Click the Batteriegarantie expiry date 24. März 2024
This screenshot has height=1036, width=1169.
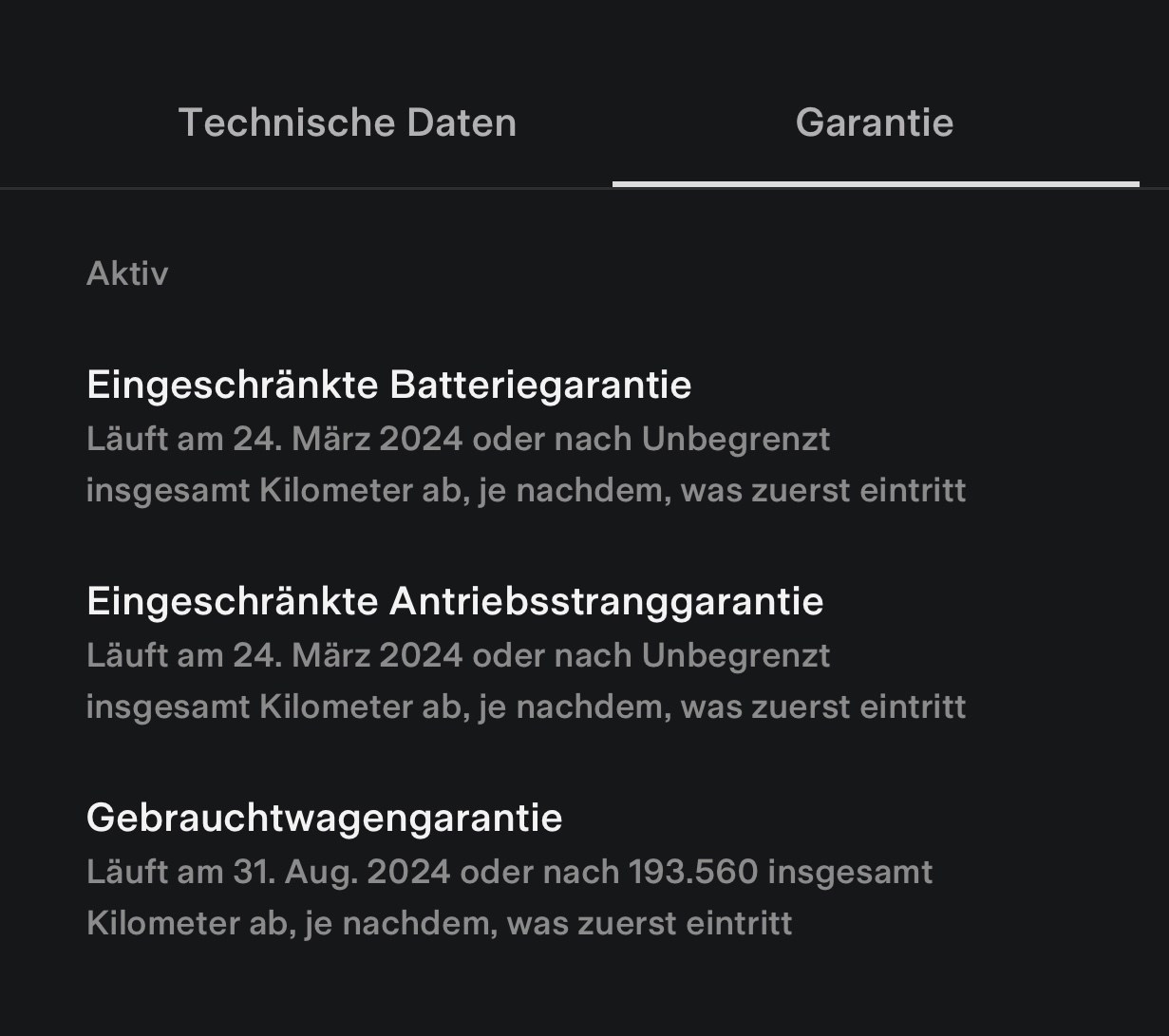pyautogui.click(x=348, y=439)
